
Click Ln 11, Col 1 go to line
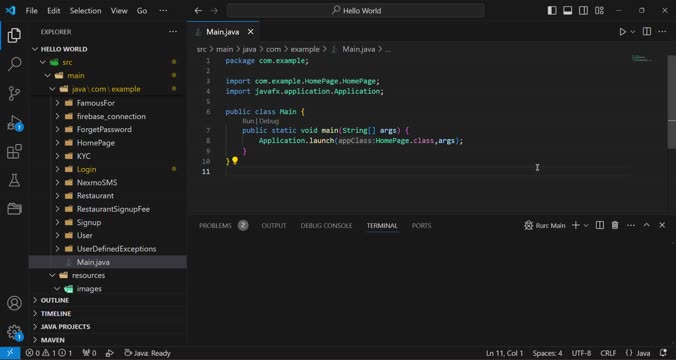point(504,353)
